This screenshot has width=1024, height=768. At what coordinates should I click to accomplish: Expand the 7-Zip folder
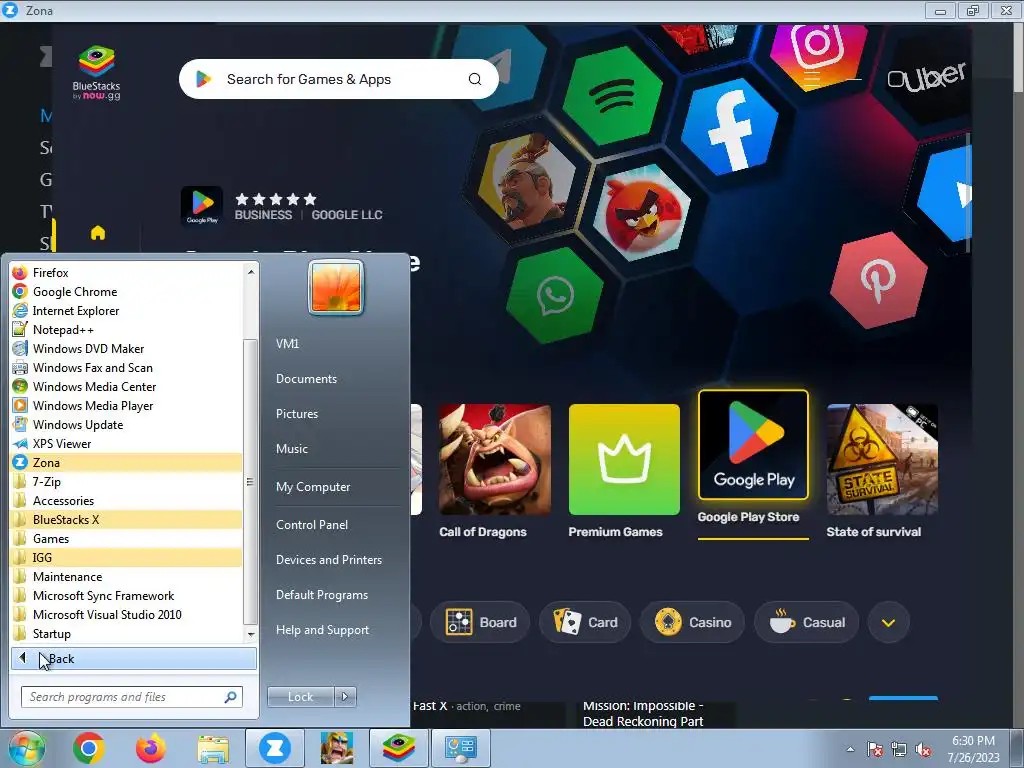[x=126, y=481]
